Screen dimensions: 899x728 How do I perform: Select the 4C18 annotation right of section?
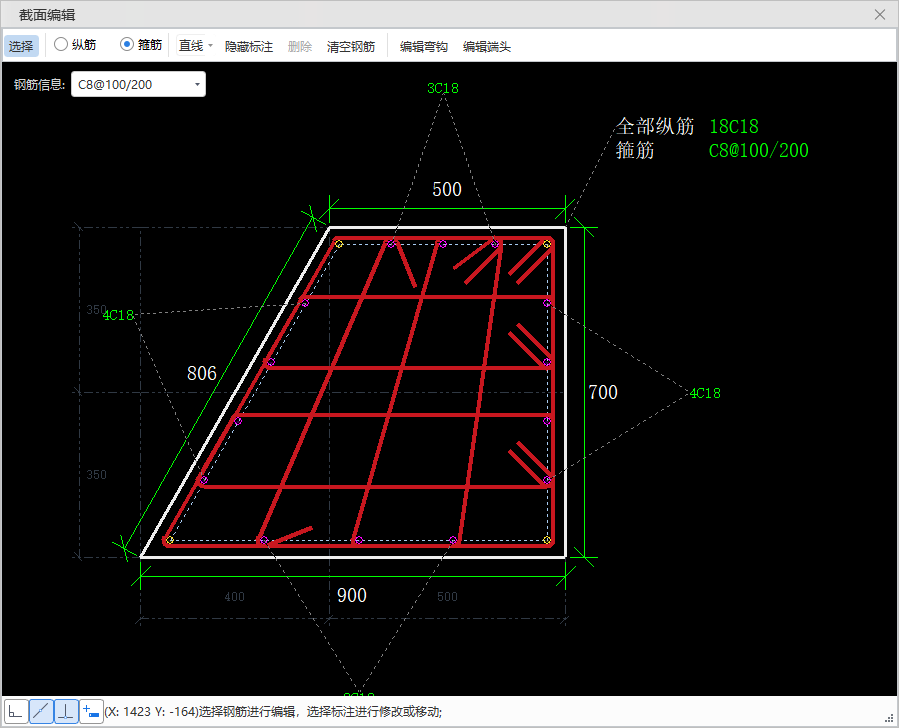pos(705,393)
